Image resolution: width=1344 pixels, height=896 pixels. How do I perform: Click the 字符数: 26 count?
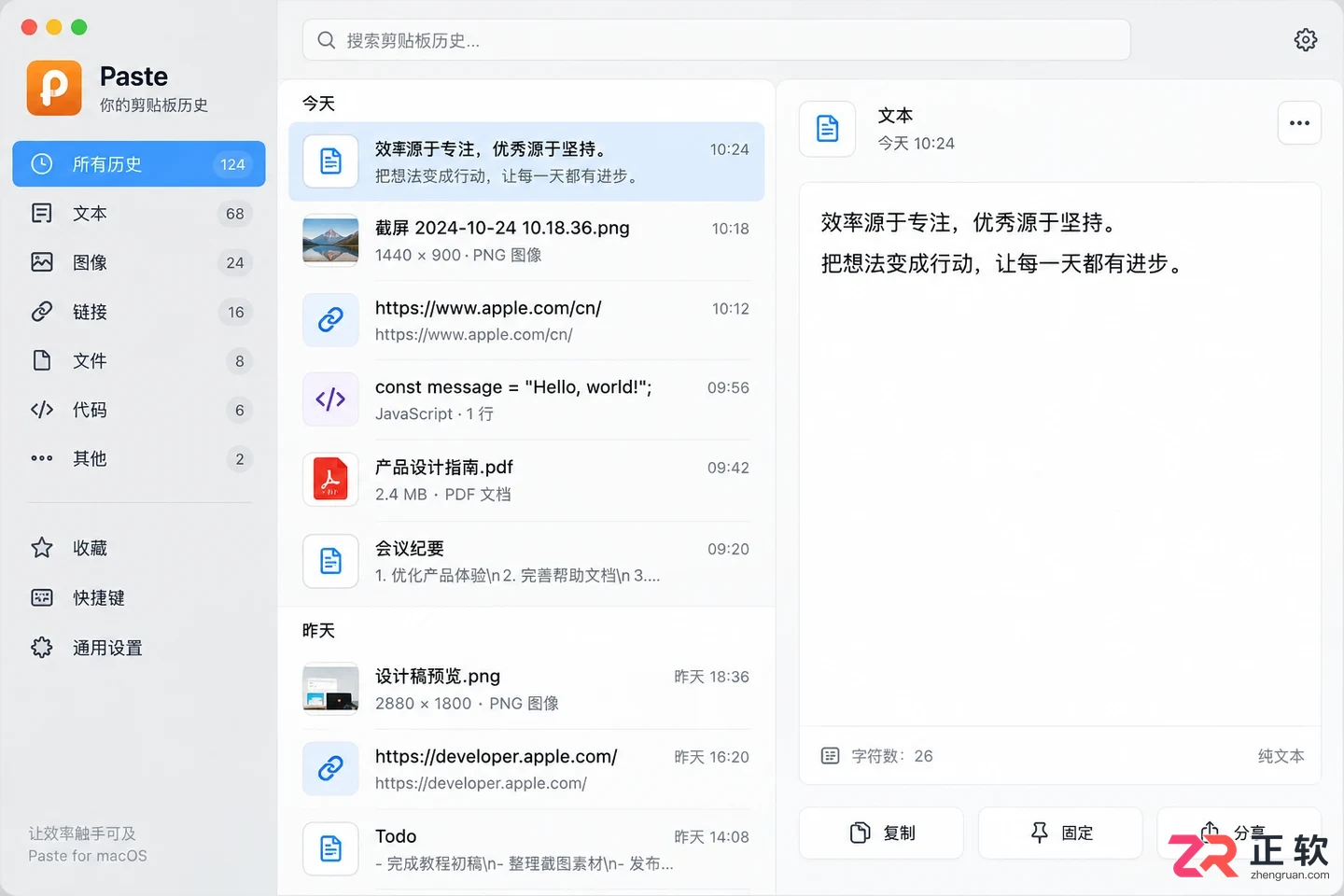(x=892, y=756)
